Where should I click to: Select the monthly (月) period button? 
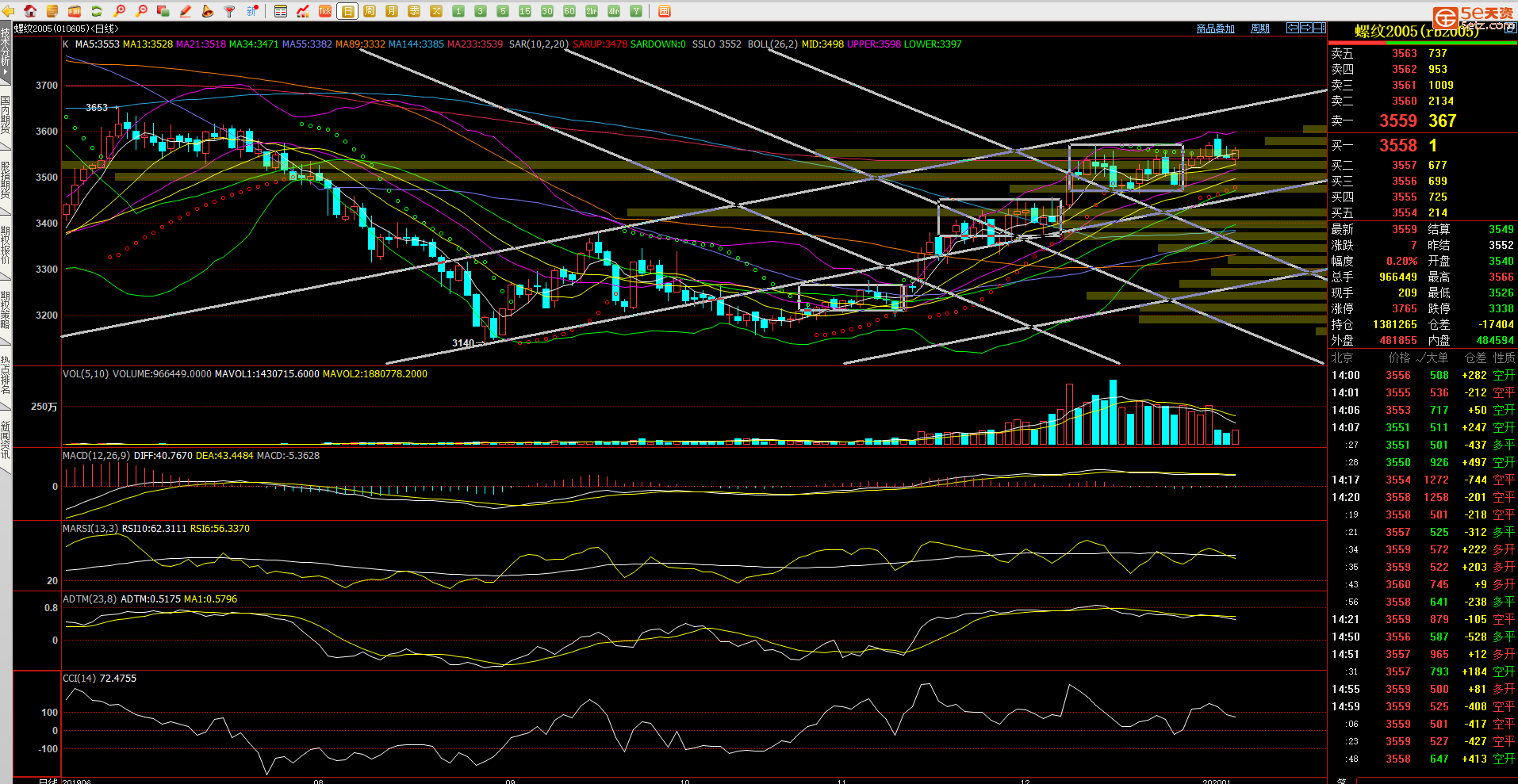[x=392, y=11]
